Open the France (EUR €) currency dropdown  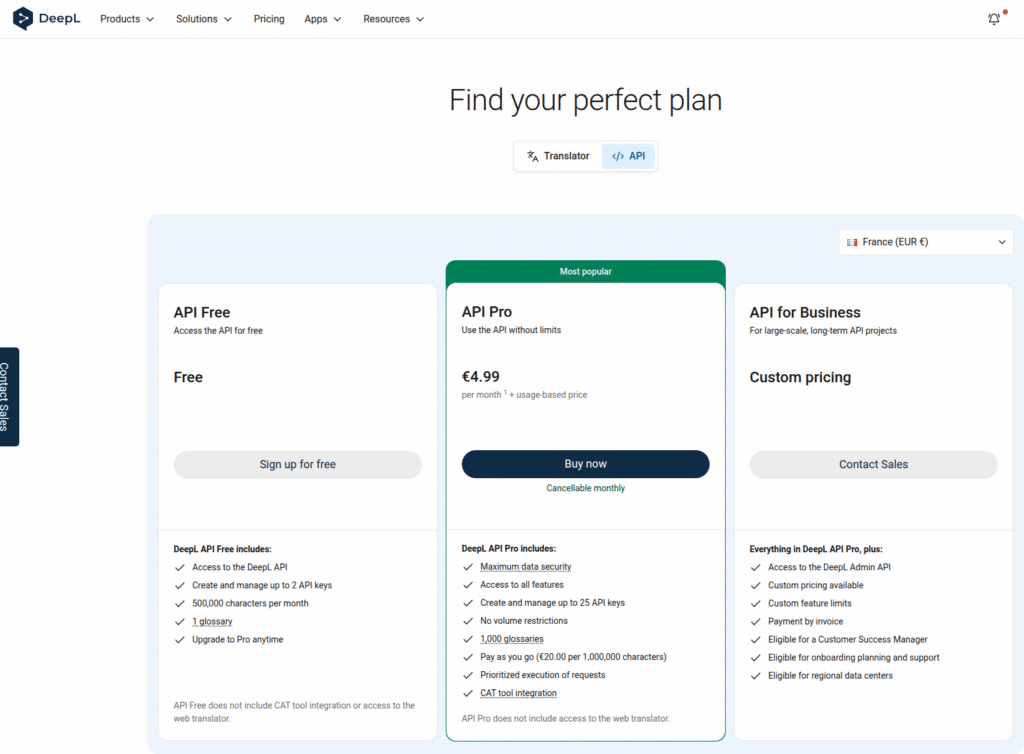pos(925,241)
